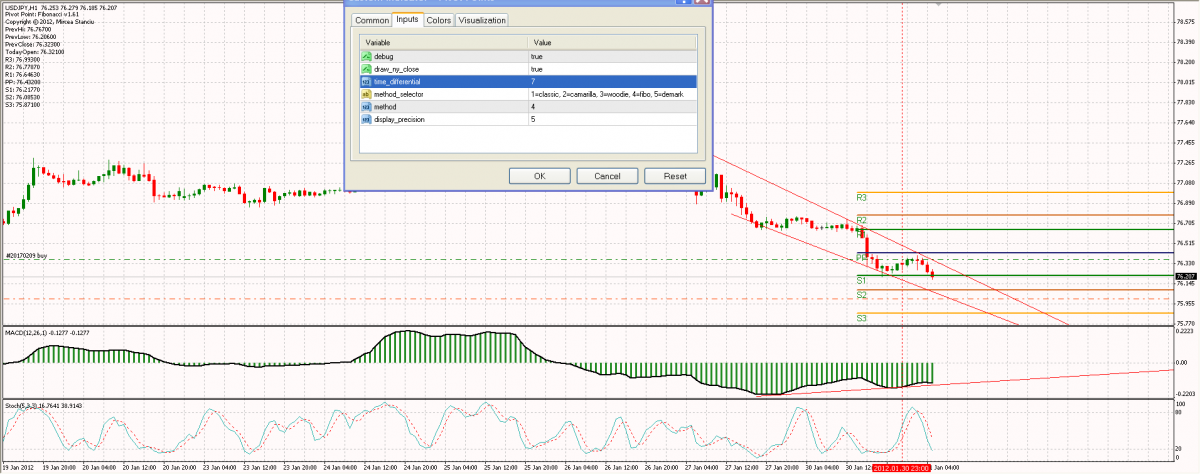This screenshot has height=474, width=1200.
Task: Click the method_selector string icon
Action: (x=366, y=94)
